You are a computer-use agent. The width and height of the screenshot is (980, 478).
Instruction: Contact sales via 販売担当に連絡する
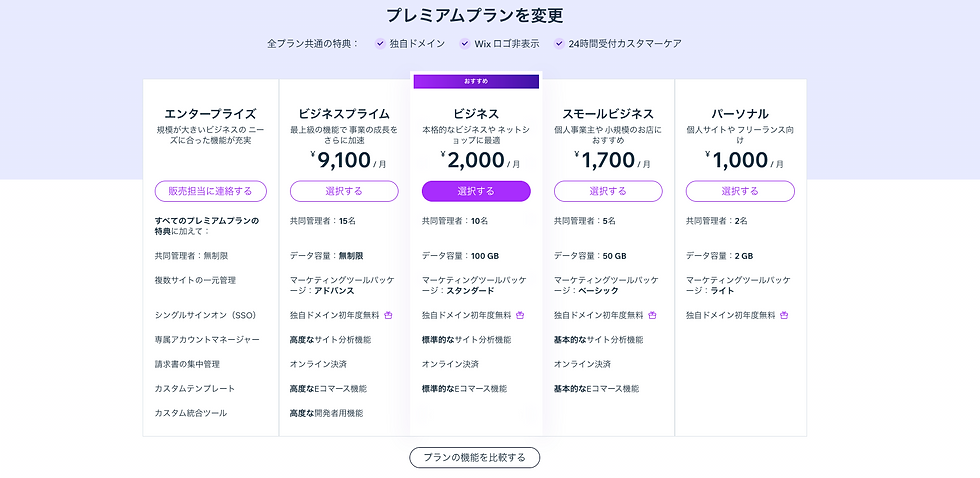tap(211, 191)
